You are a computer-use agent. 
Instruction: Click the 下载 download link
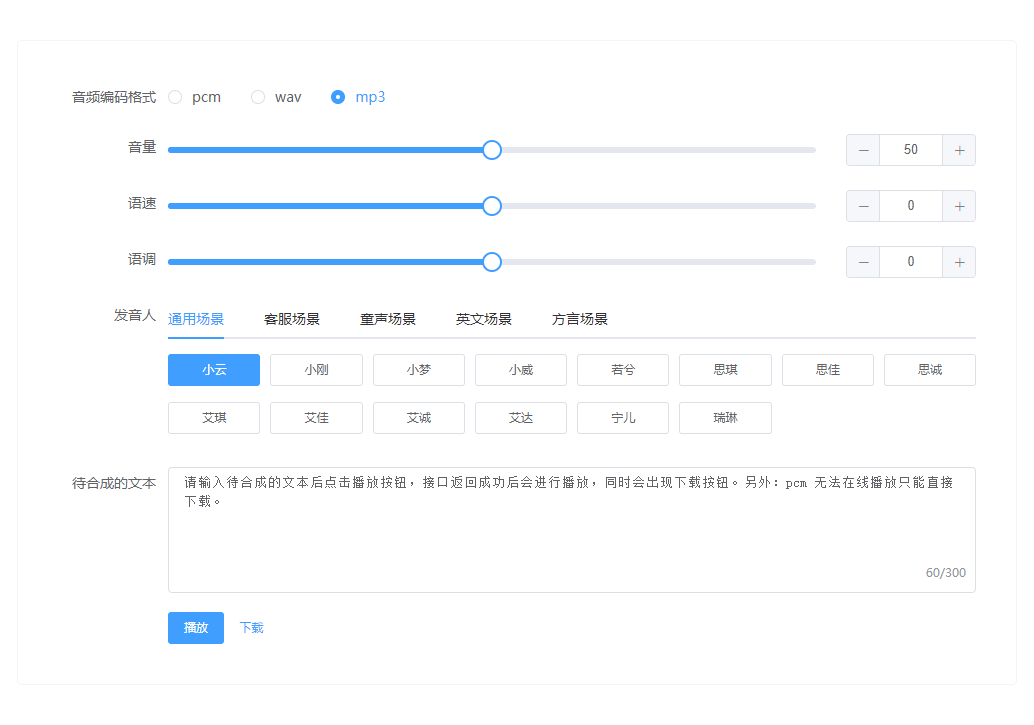[x=251, y=628]
